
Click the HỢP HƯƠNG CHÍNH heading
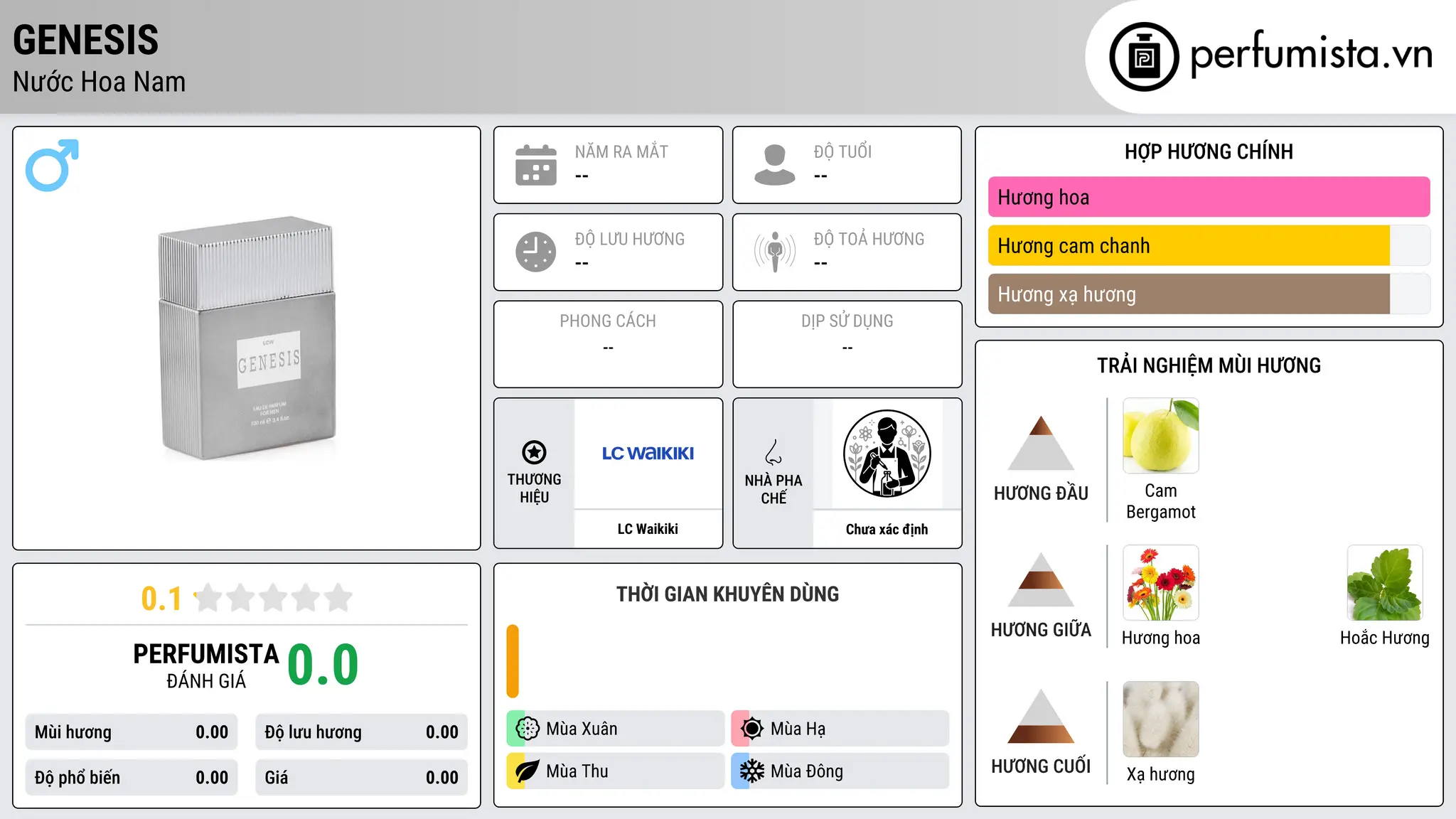click(x=1209, y=151)
